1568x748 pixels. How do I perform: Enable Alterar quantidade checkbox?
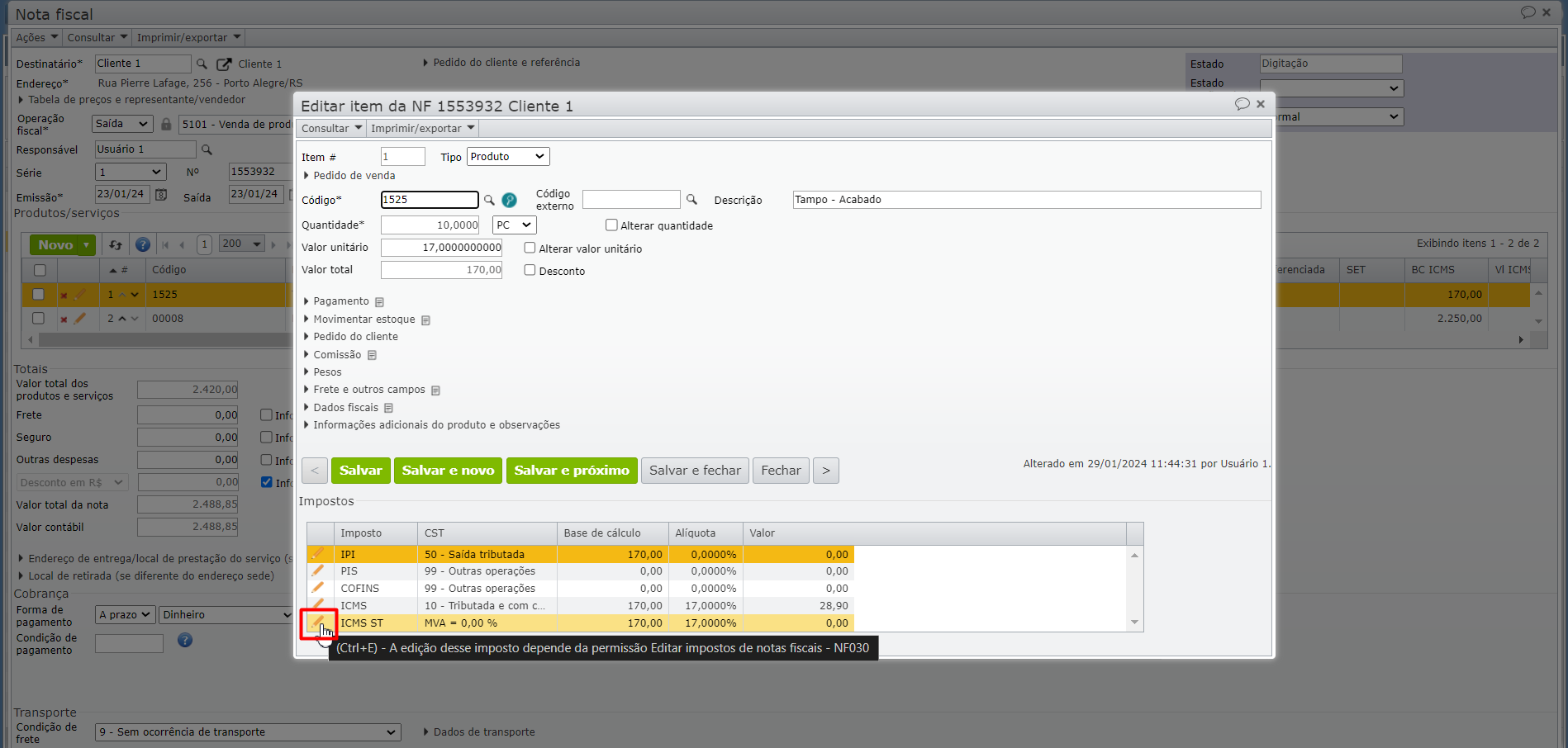point(611,225)
